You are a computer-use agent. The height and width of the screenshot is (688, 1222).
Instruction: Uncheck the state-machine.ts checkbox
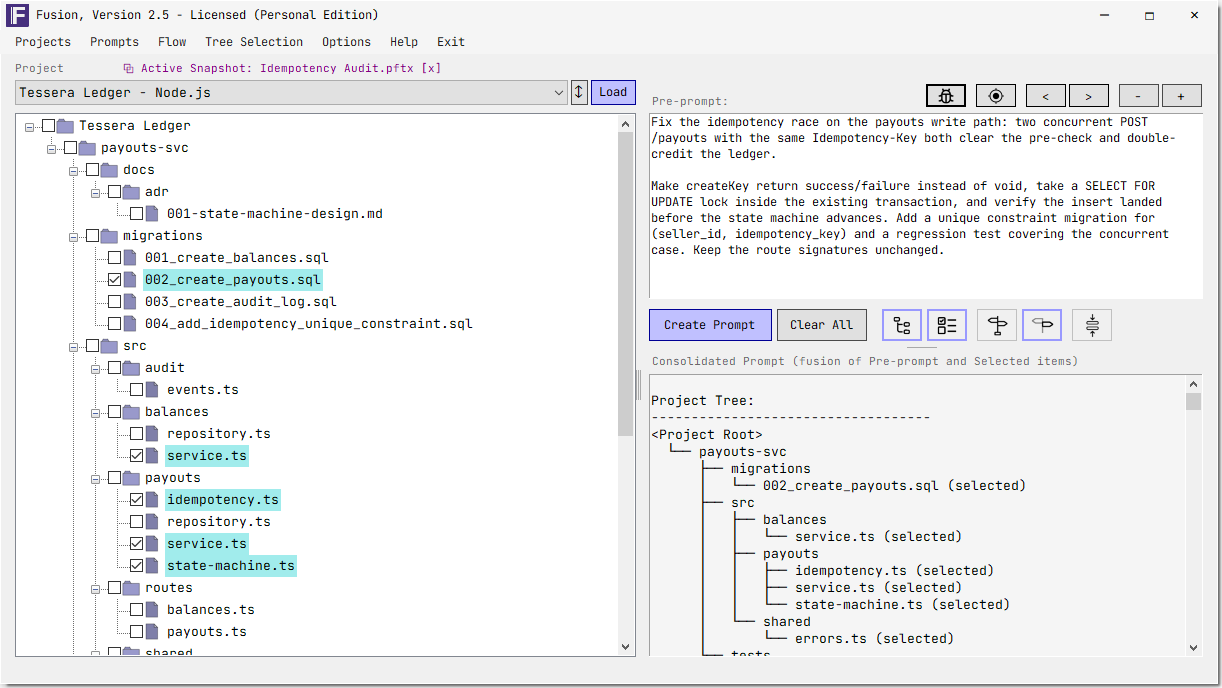136,566
